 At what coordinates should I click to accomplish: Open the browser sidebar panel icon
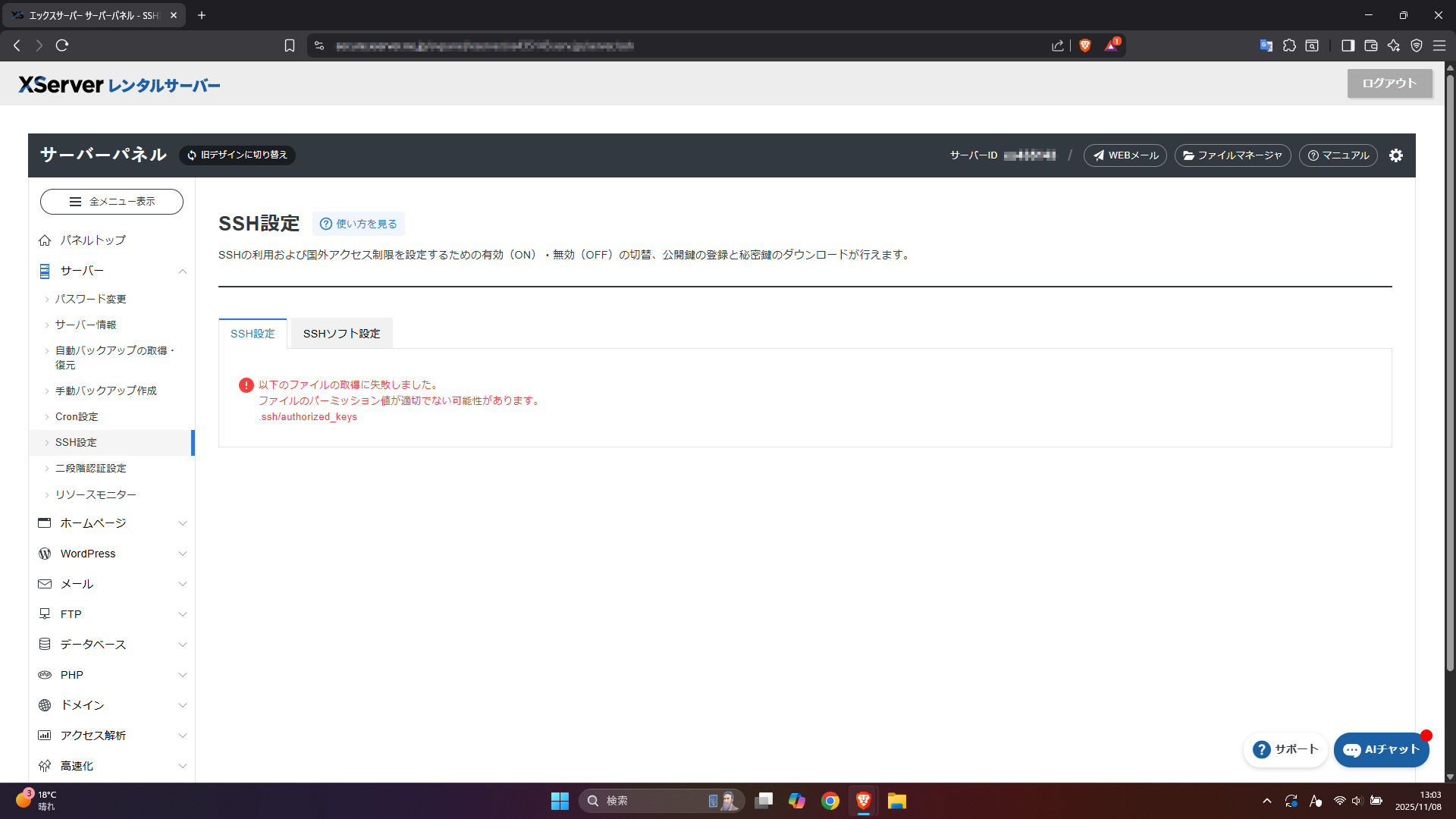pyautogui.click(x=1348, y=45)
